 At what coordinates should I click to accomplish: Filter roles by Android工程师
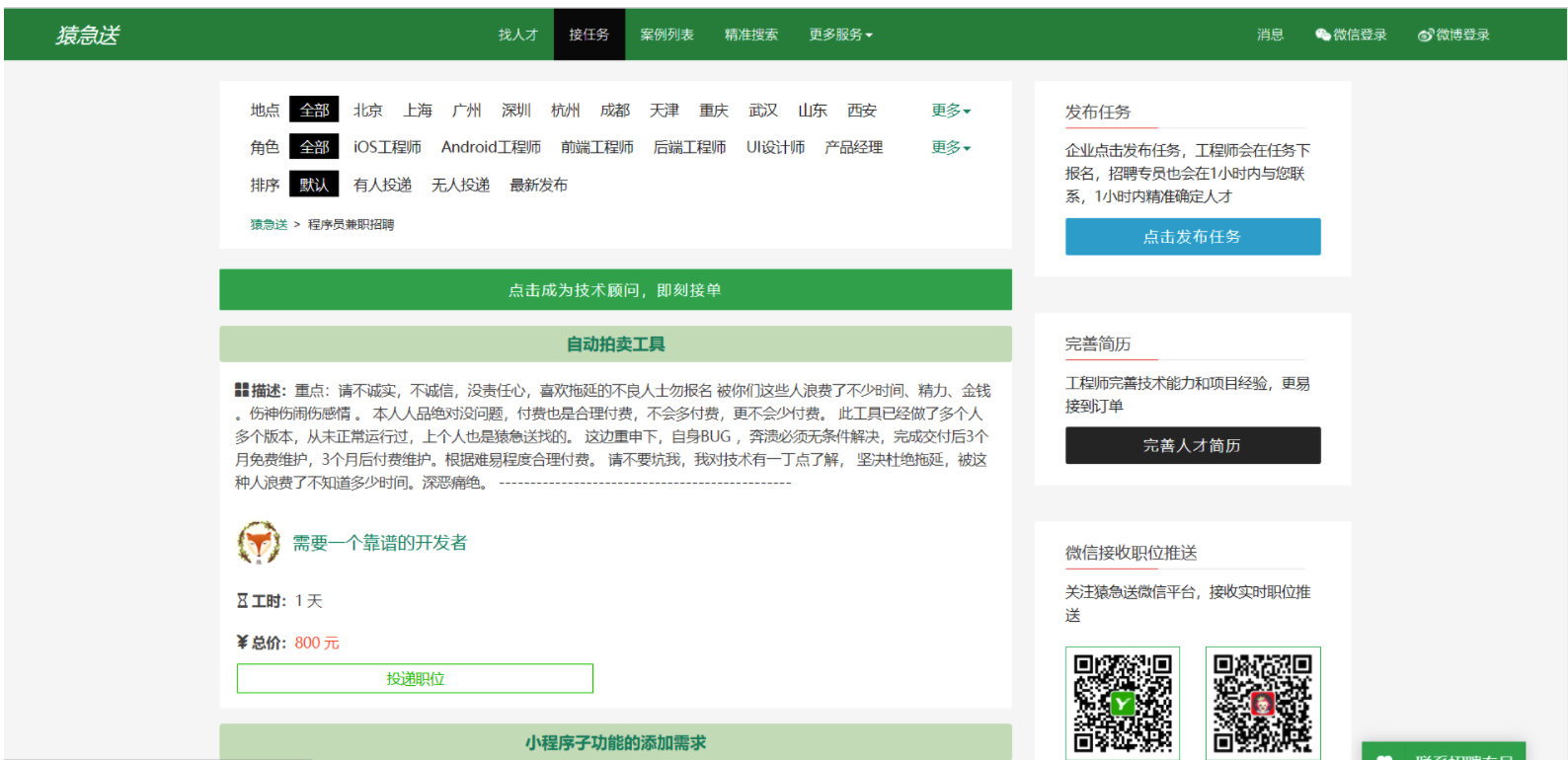[491, 147]
